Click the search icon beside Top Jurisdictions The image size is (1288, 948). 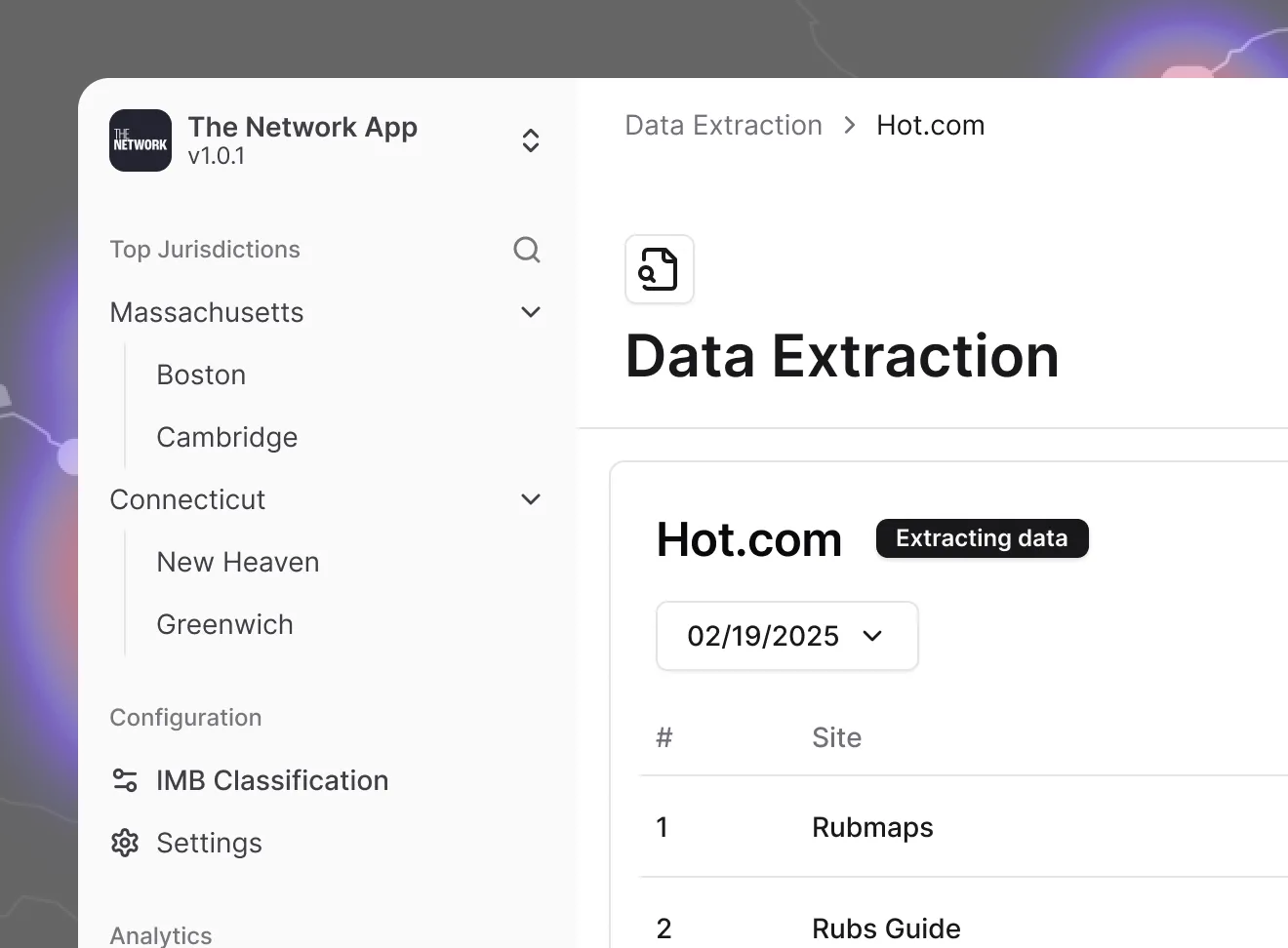pos(527,250)
